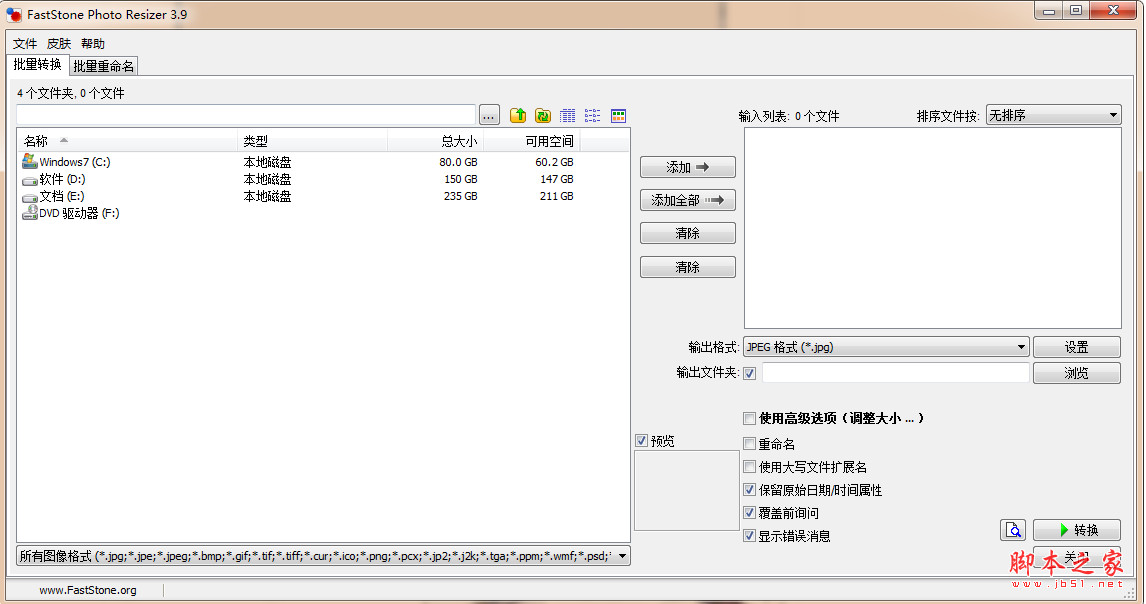Click the 输出文件夹 text field
Image resolution: width=1146 pixels, height=604 pixels.
895,373
